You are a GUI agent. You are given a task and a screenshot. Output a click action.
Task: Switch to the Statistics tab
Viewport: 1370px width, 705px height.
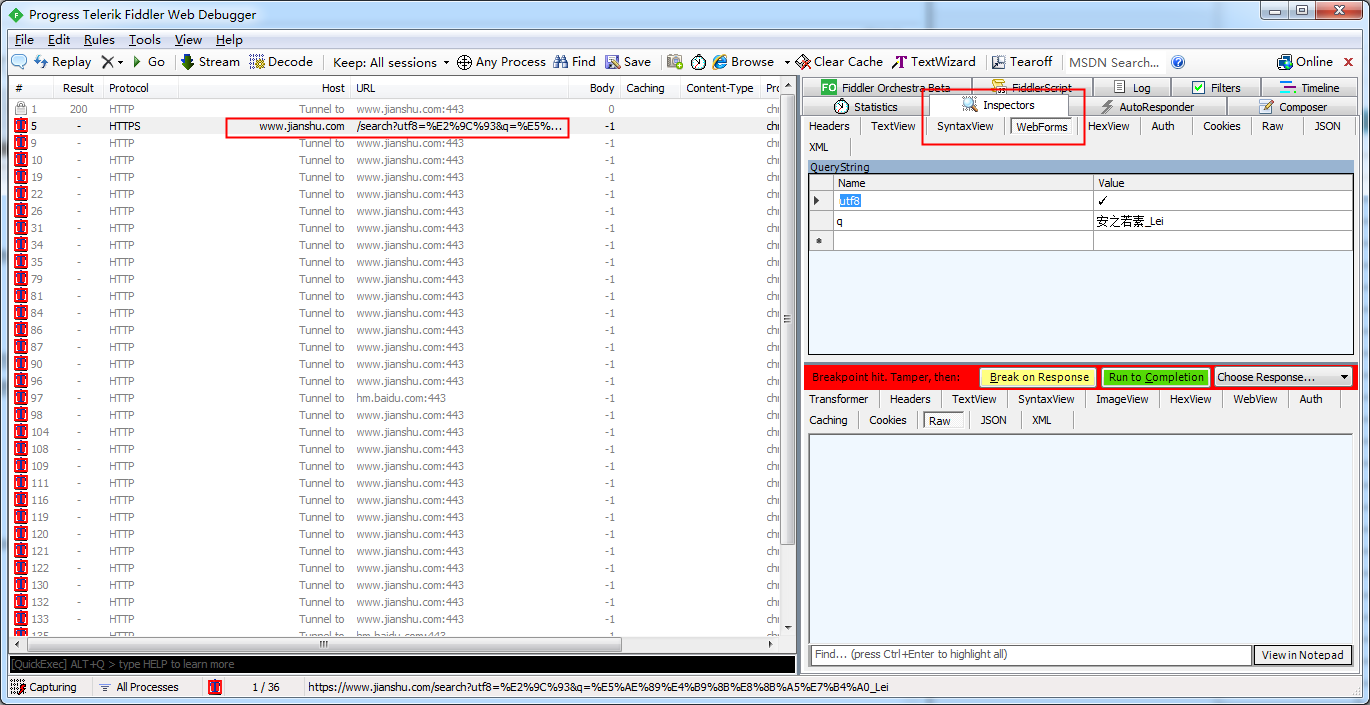(x=865, y=107)
